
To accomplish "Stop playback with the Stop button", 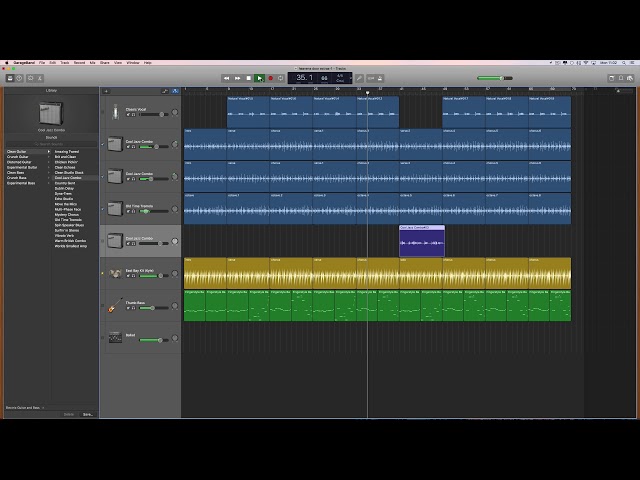I will point(249,78).
